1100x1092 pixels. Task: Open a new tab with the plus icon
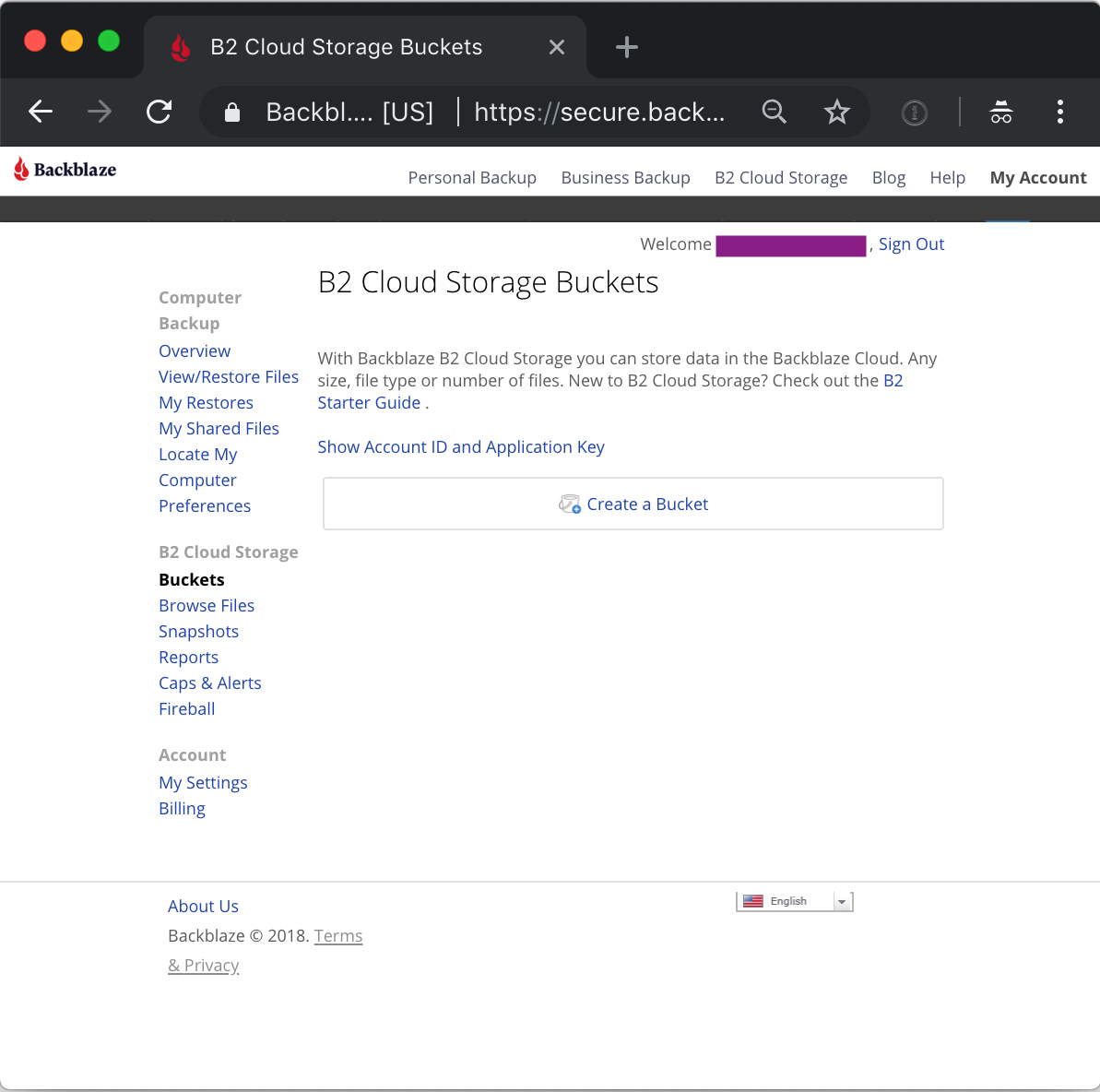[x=626, y=47]
